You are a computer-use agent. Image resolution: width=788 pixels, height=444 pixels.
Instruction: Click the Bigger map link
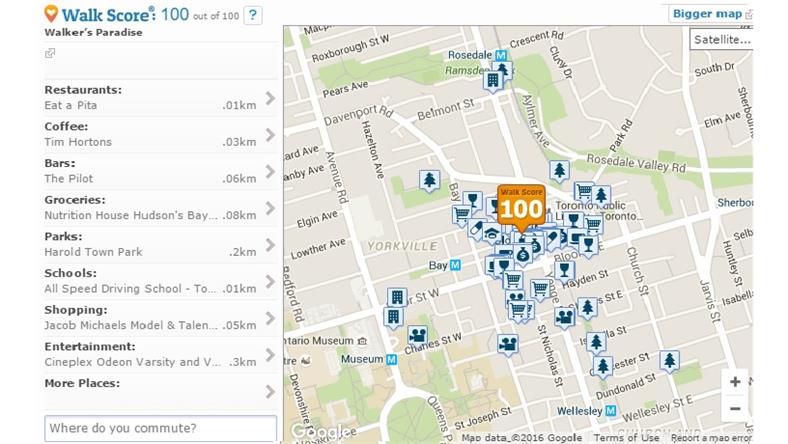click(706, 14)
